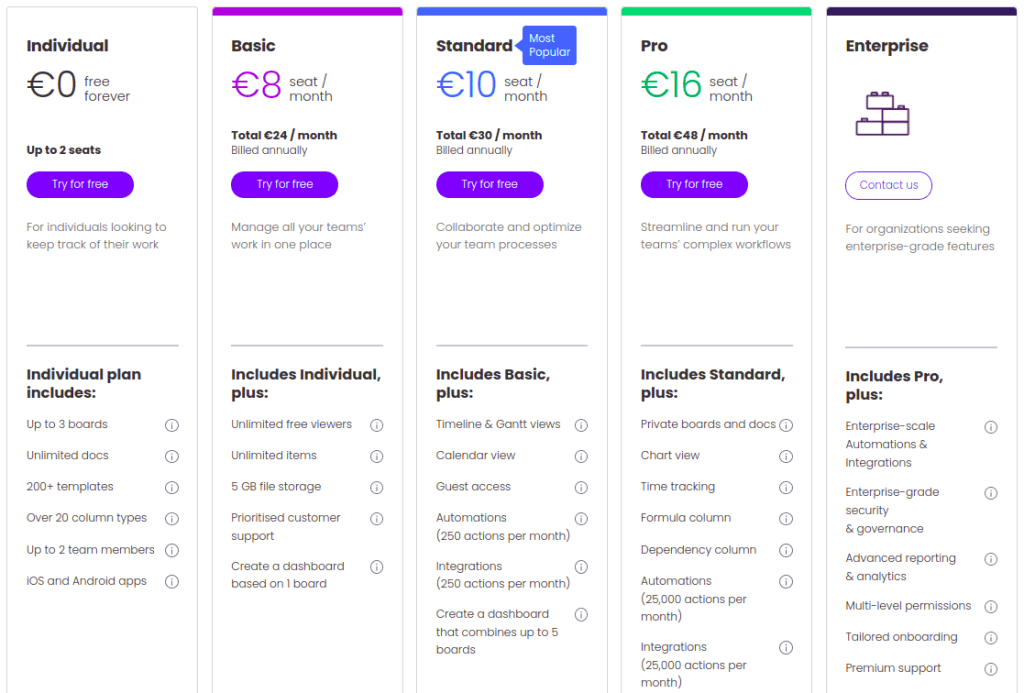Click "Try for free" on the Individual plan
1024x693 pixels.
coord(80,184)
